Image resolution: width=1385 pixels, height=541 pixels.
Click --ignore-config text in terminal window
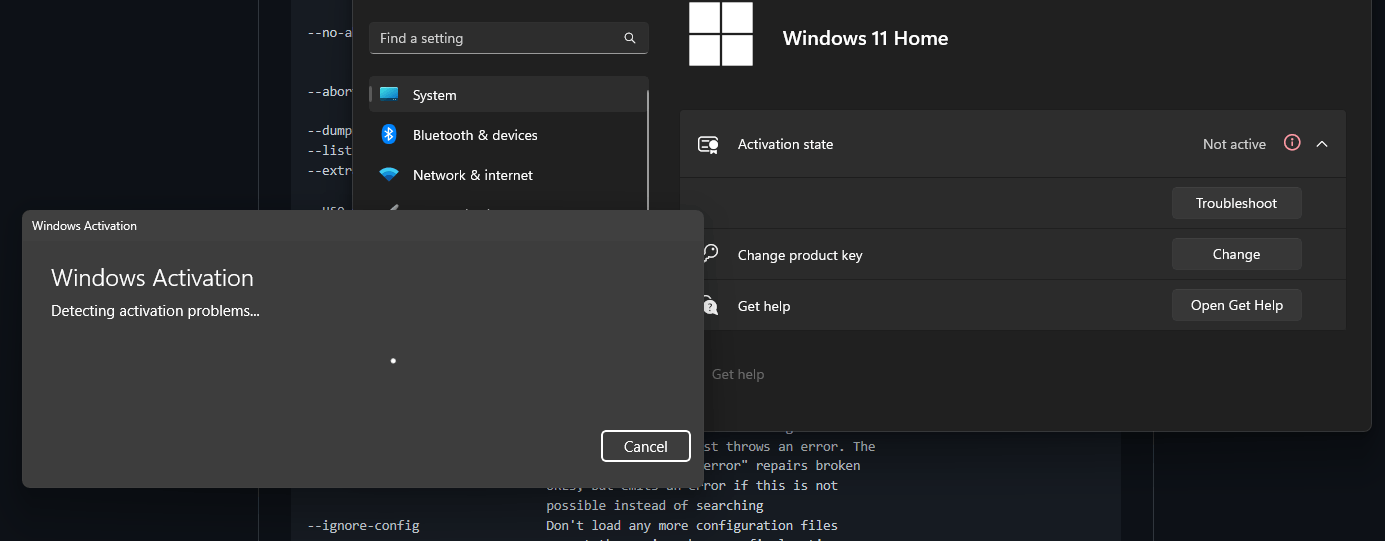[x=363, y=525]
